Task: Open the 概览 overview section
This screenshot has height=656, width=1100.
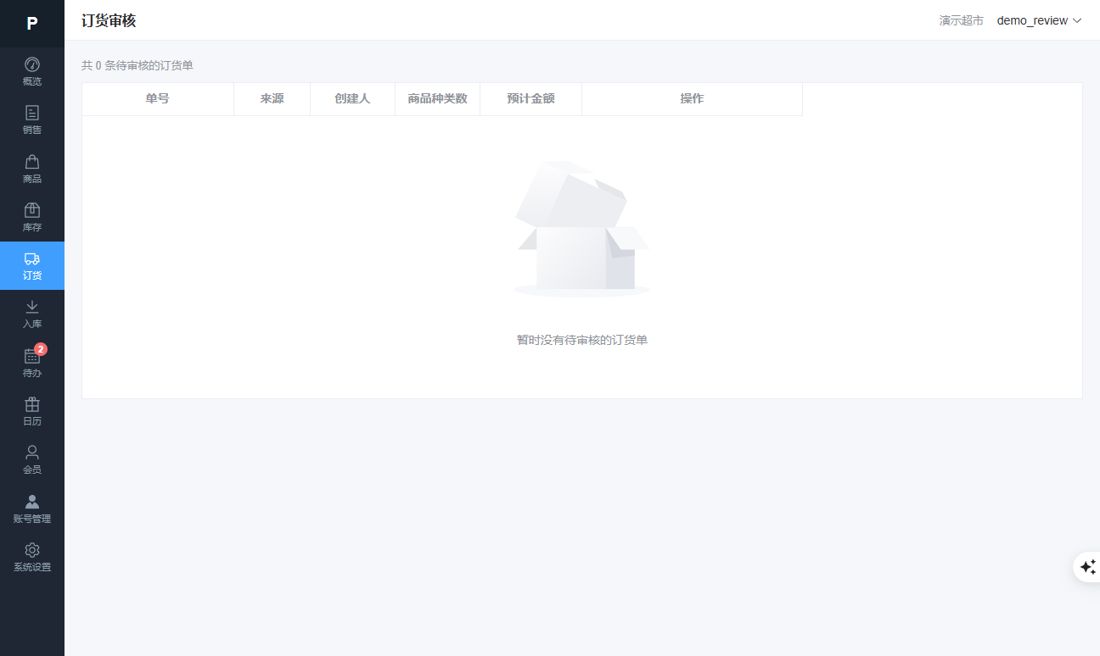Action: pyautogui.click(x=32, y=72)
